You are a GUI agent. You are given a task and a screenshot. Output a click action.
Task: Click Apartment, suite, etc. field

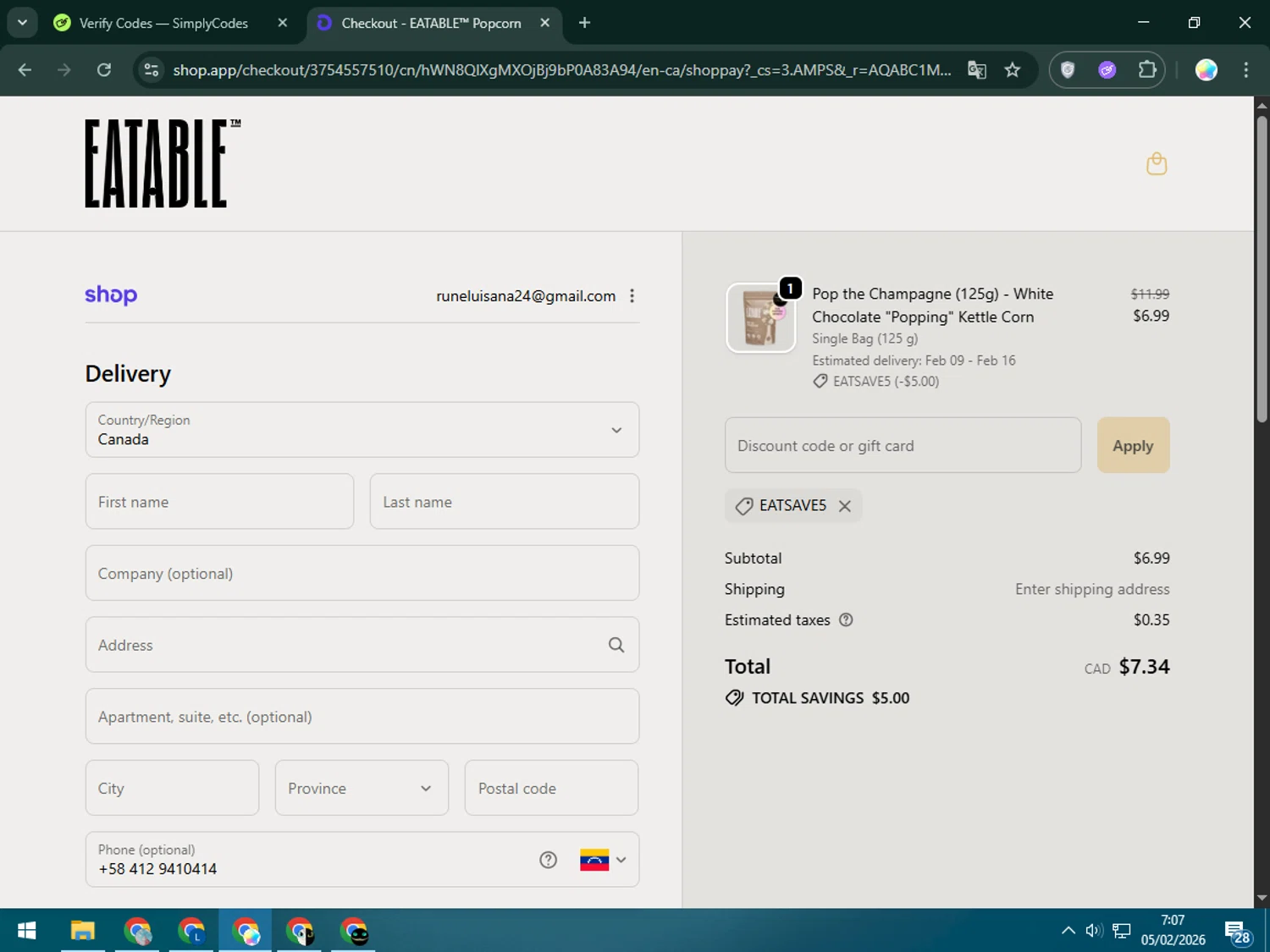(362, 716)
